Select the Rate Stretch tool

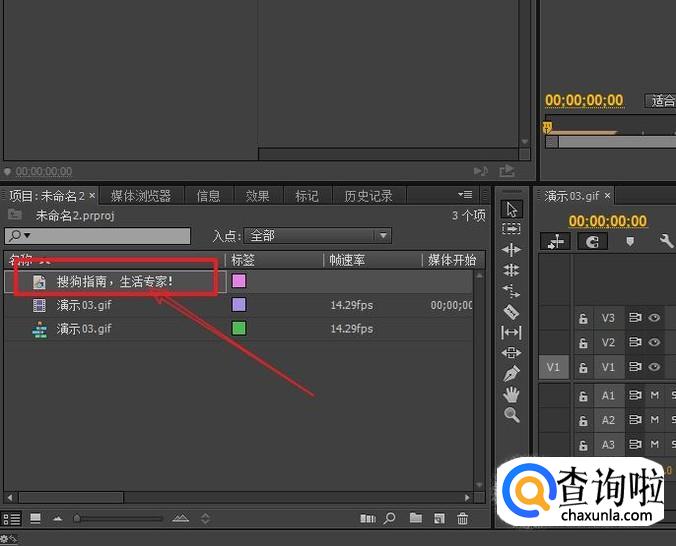coord(511,291)
